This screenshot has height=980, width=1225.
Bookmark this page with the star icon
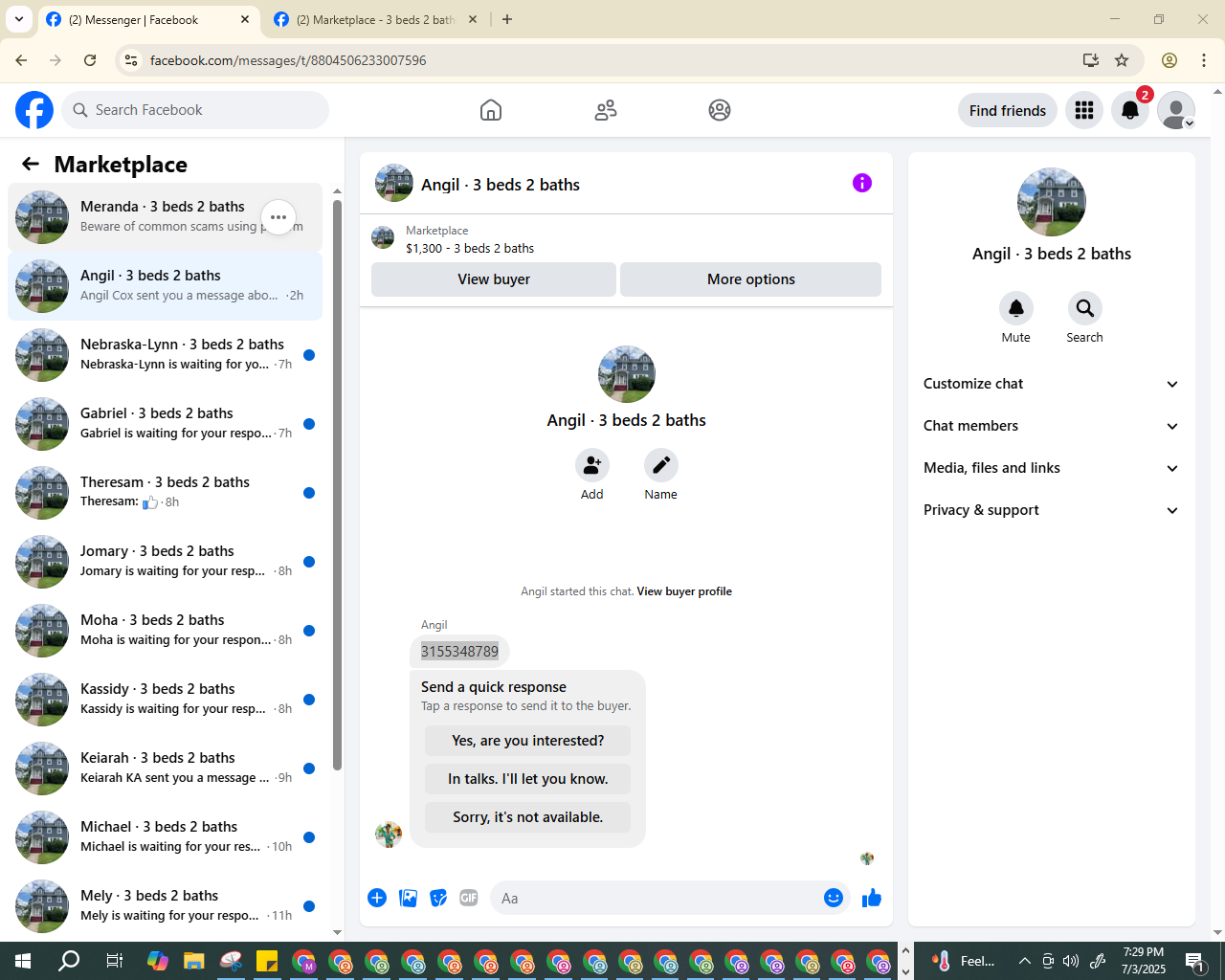click(x=1122, y=60)
